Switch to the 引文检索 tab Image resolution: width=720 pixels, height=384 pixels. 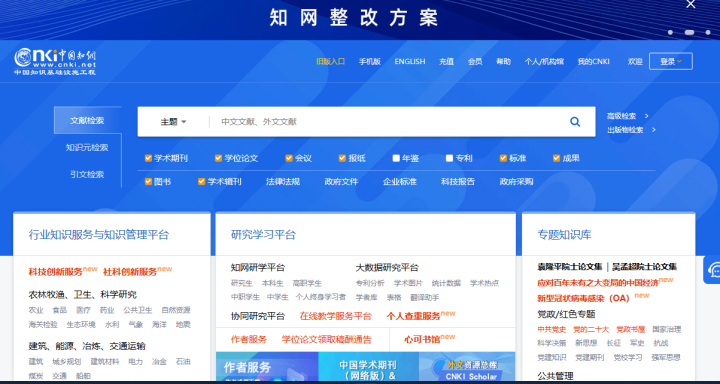coord(87,175)
